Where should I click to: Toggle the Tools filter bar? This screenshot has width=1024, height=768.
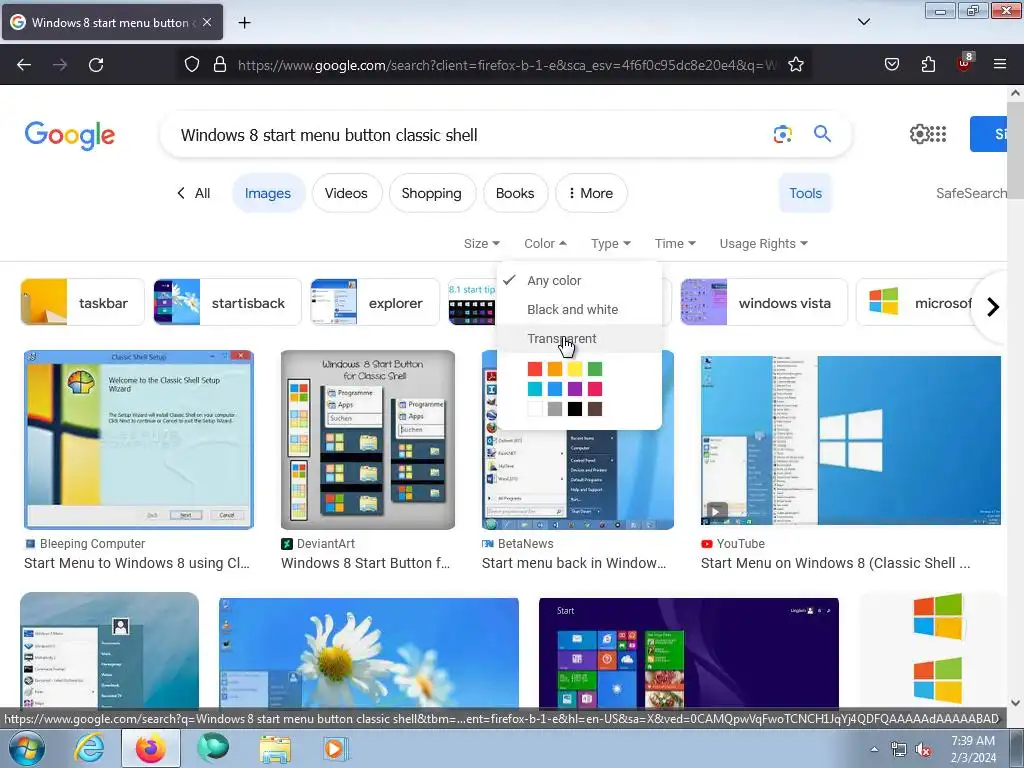click(805, 193)
